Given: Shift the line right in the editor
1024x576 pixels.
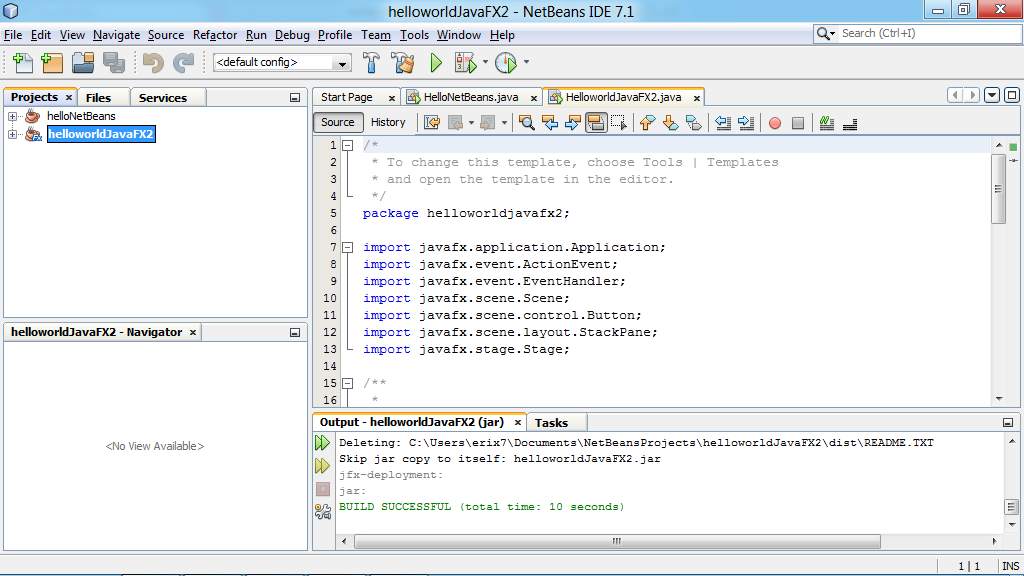Looking at the screenshot, I should 746,123.
